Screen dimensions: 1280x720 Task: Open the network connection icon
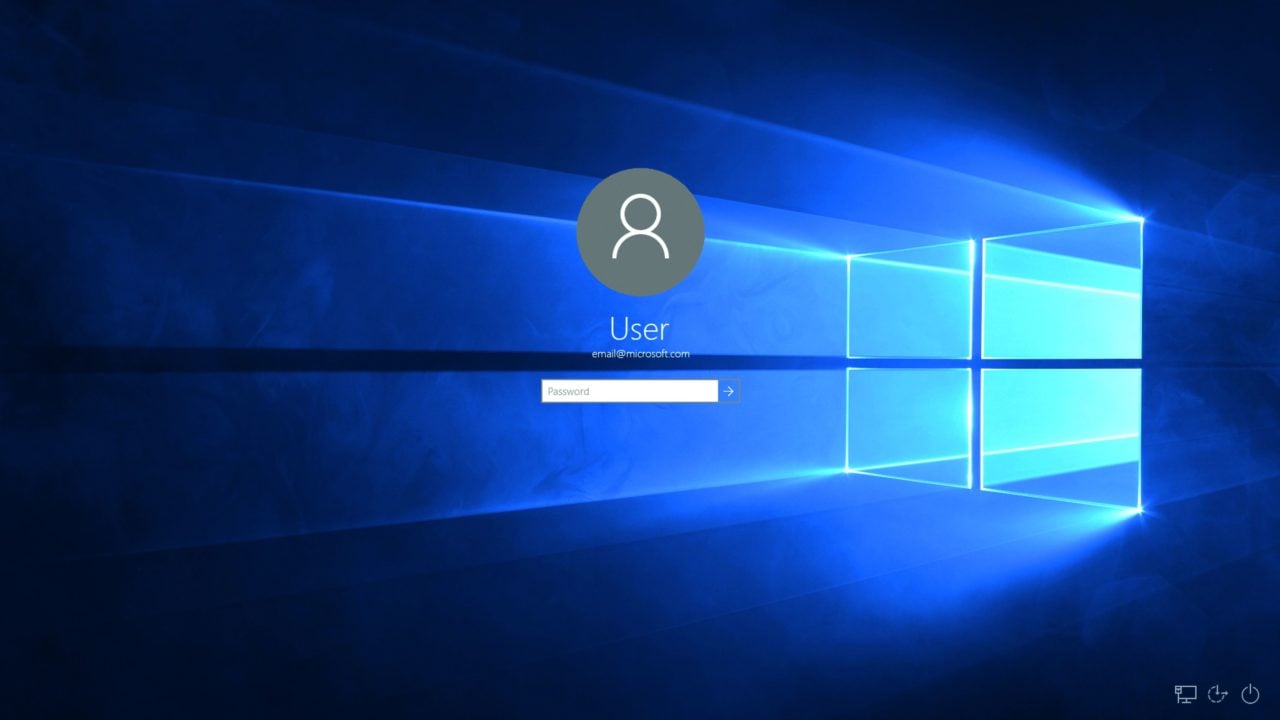click(x=1185, y=694)
